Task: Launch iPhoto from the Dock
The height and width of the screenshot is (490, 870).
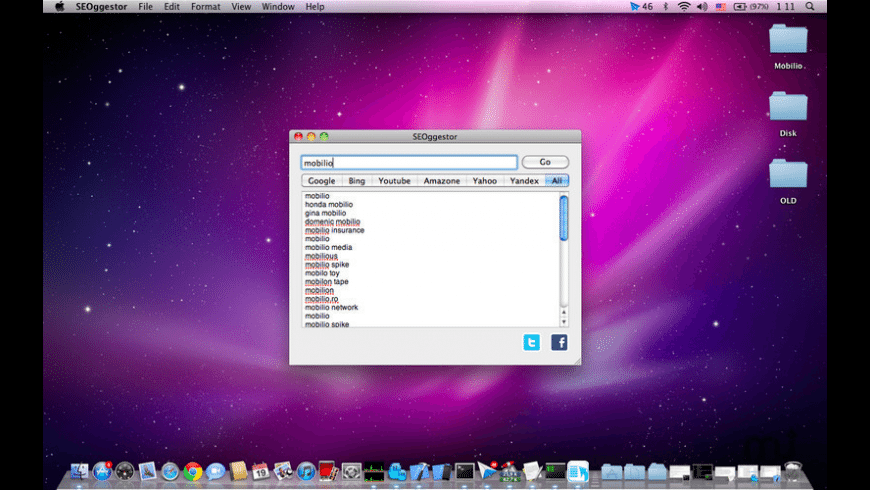Action: pyautogui.click(x=283, y=472)
